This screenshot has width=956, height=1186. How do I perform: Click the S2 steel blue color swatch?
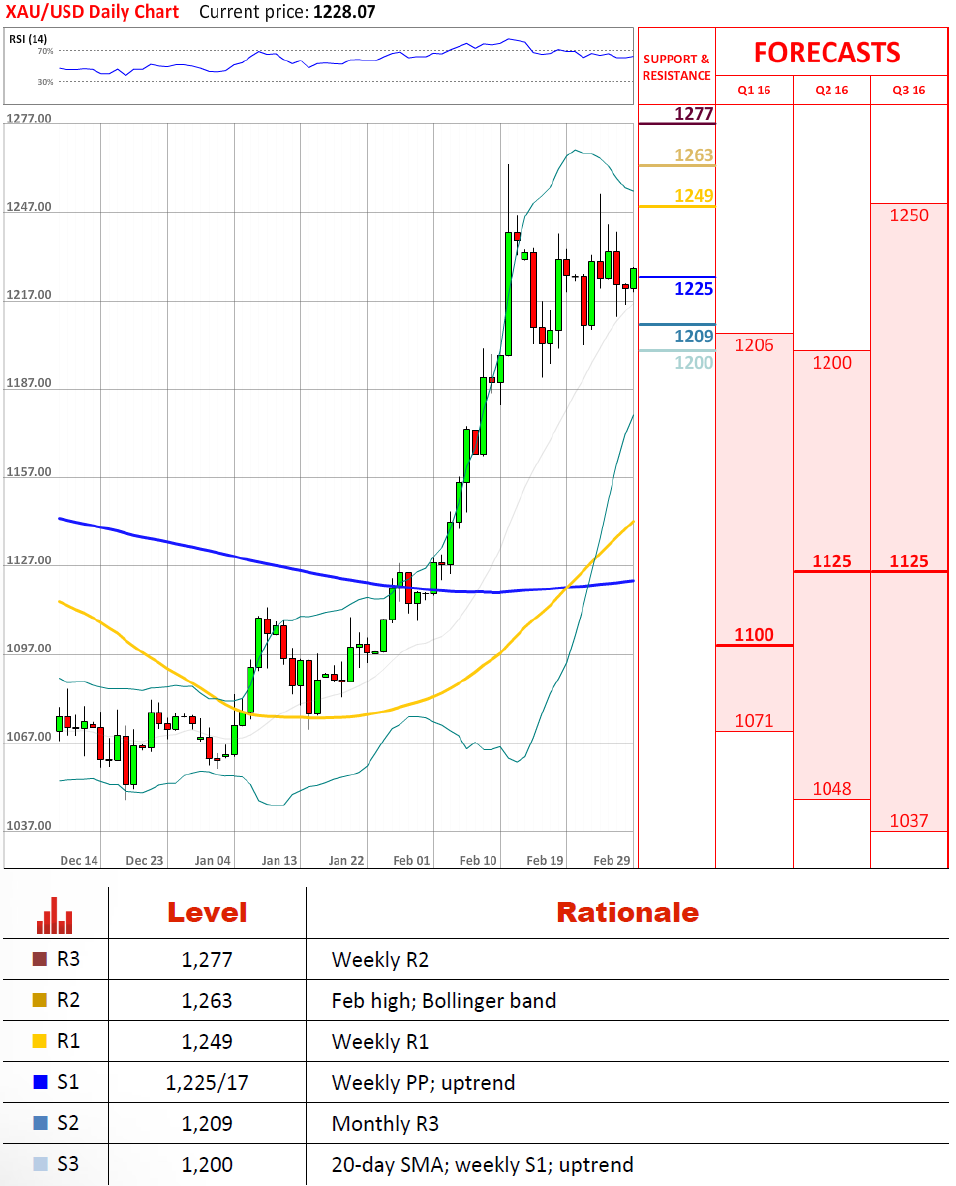(x=40, y=1123)
